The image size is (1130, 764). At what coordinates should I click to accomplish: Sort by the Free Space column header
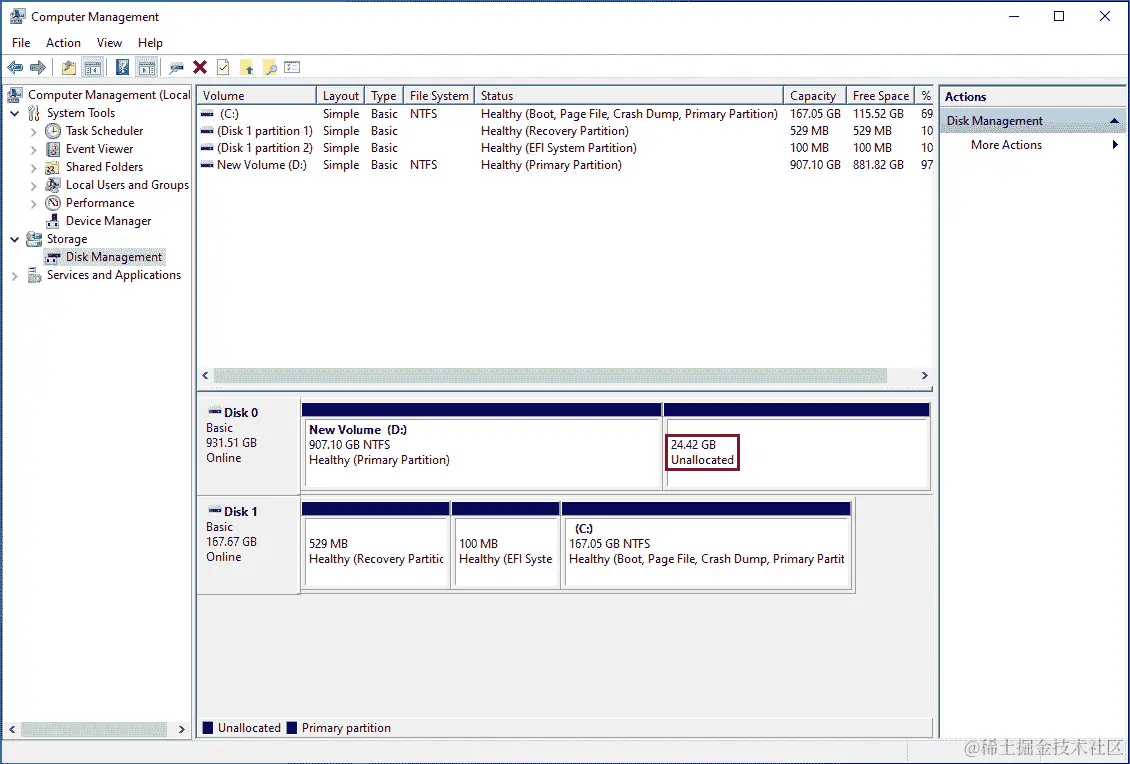881,96
